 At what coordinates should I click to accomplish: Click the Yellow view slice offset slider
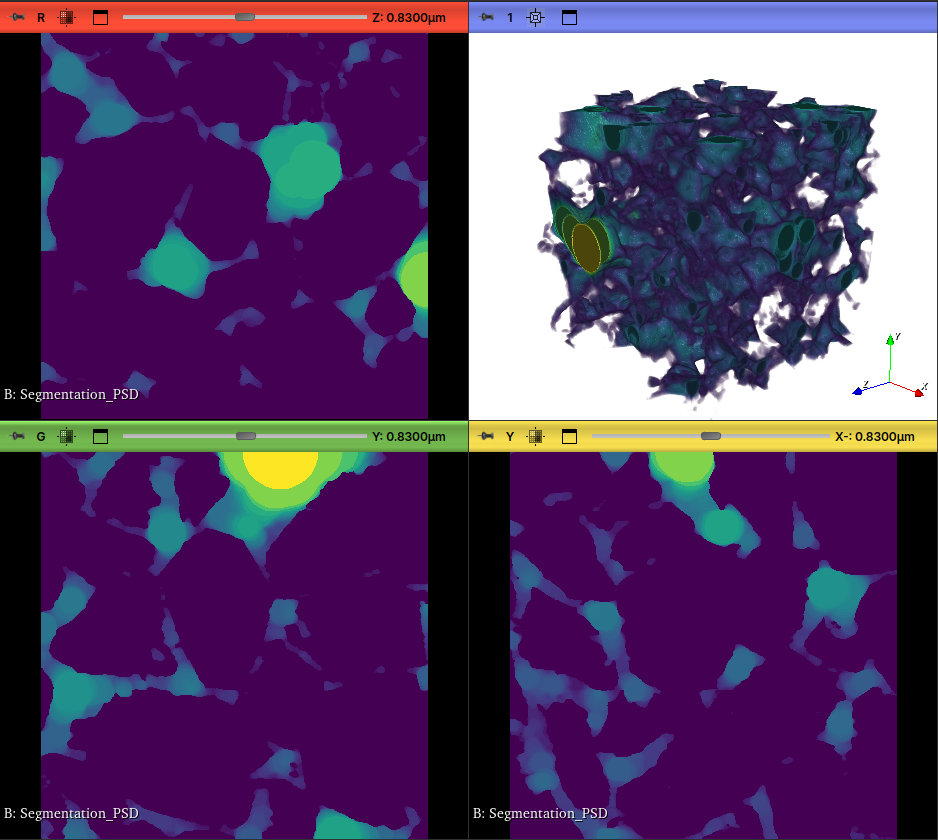[711, 436]
